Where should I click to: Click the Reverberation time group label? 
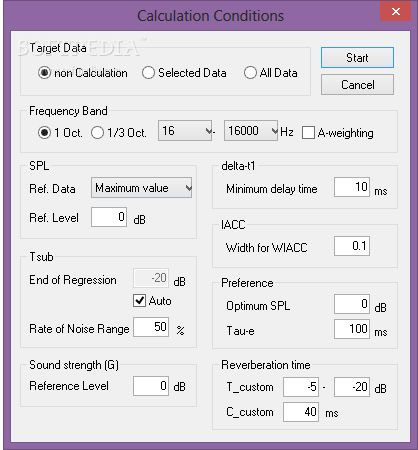[x=266, y=365]
